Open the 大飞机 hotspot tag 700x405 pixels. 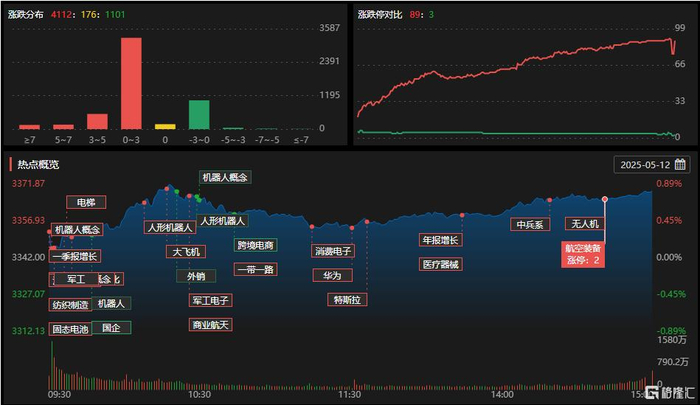pyautogui.click(x=186, y=252)
